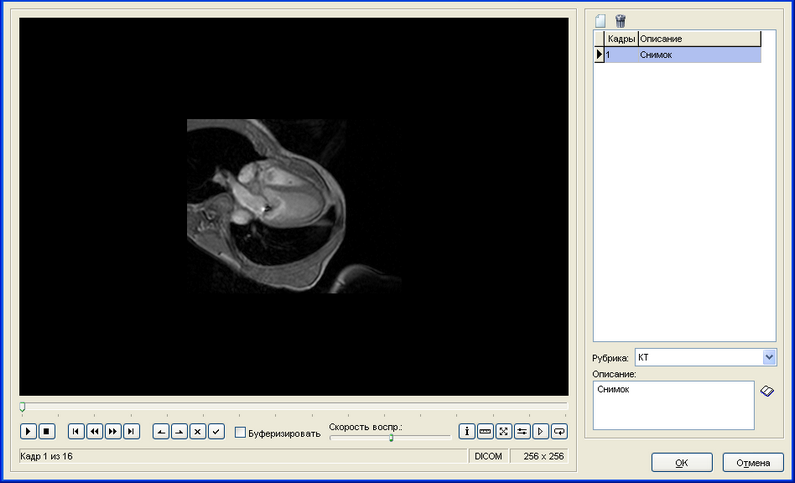795x483 pixels.
Task: Click the frame position slider handle
Action: click(22, 406)
